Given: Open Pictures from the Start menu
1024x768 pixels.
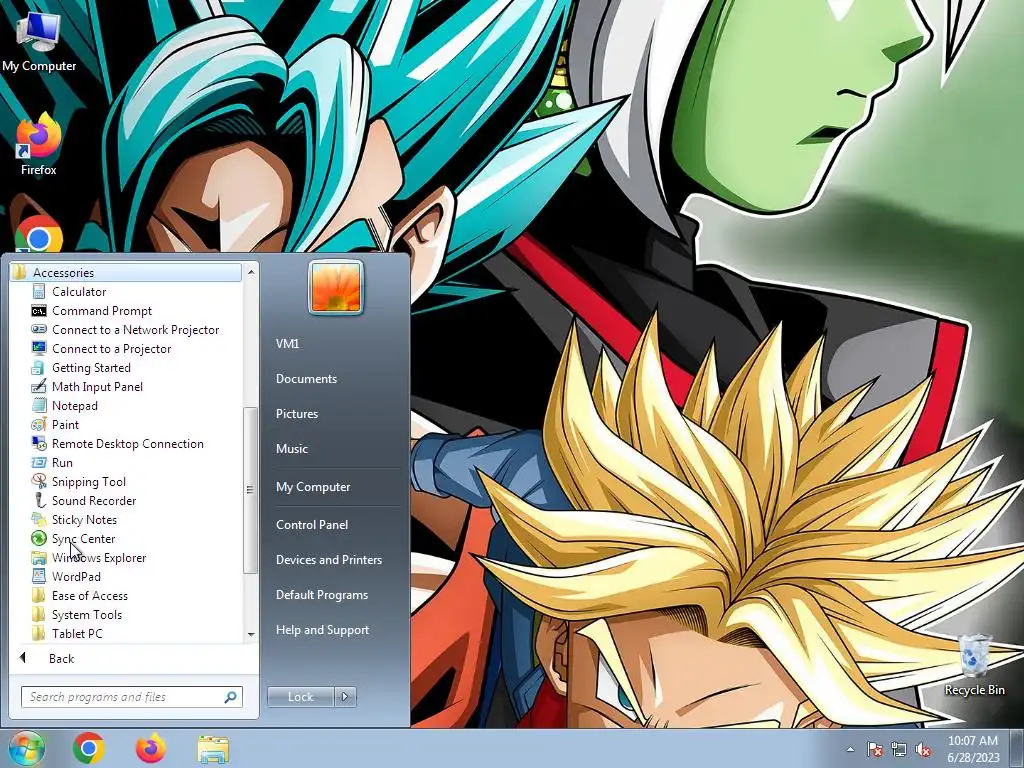Looking at the screenshot, I should [297, 413].
